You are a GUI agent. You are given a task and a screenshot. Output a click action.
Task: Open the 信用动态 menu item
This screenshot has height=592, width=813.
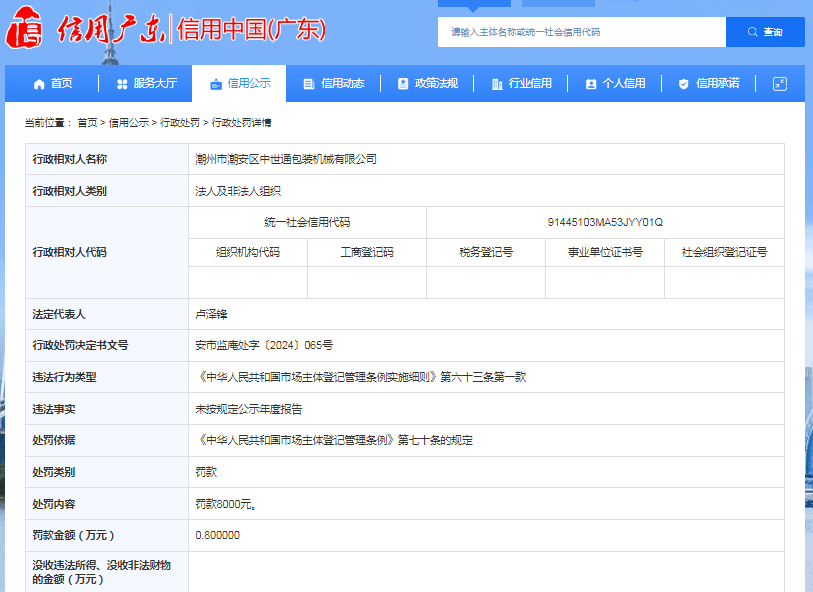334,83
